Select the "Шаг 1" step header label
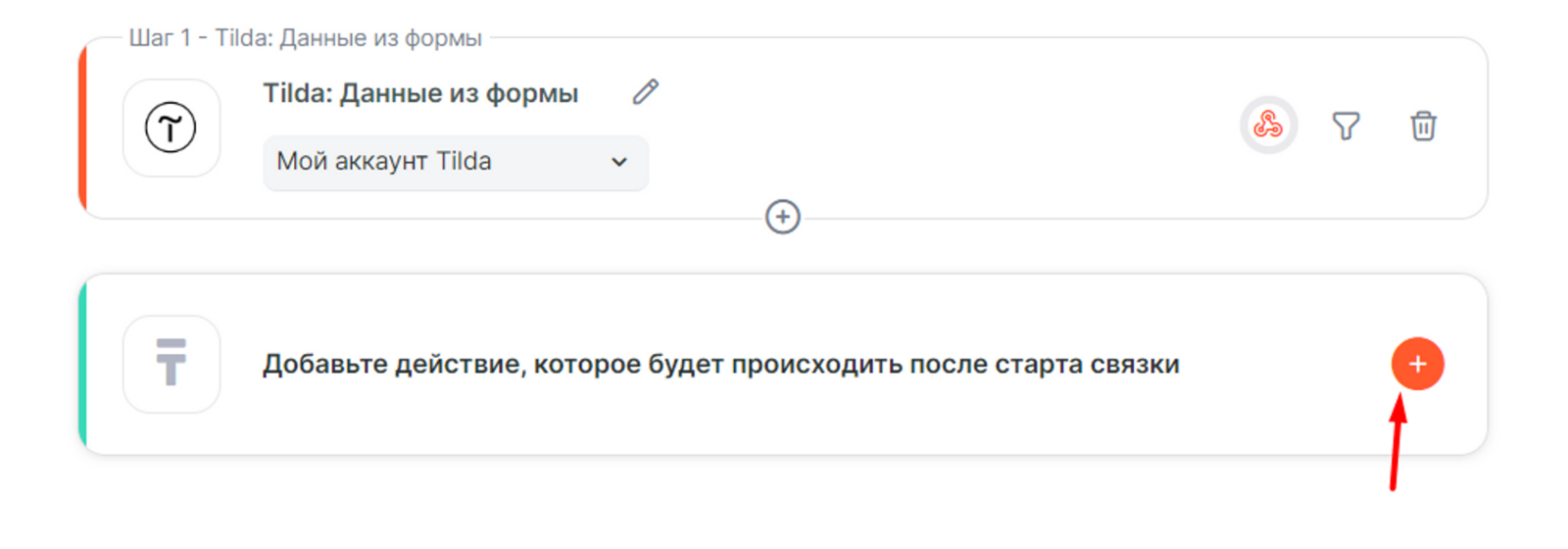This screenshot has width=1568, height=549. (305, 38)
